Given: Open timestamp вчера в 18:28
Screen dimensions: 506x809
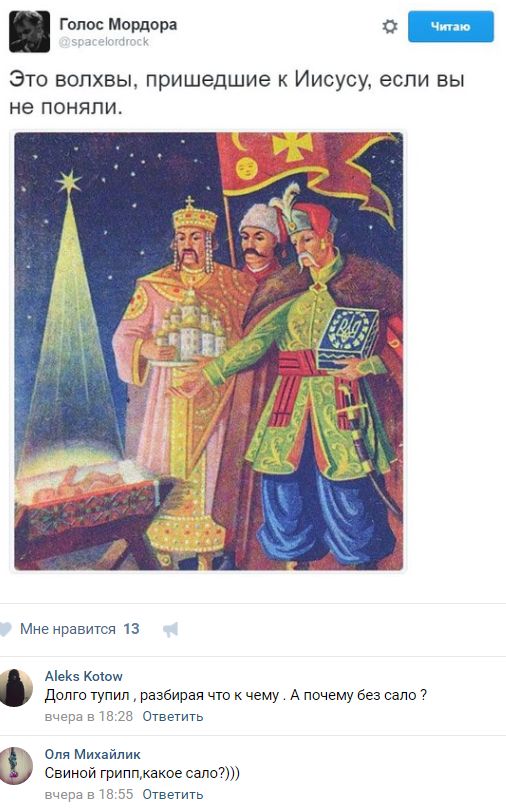Looking at the screenshot, I should (89, 716).
